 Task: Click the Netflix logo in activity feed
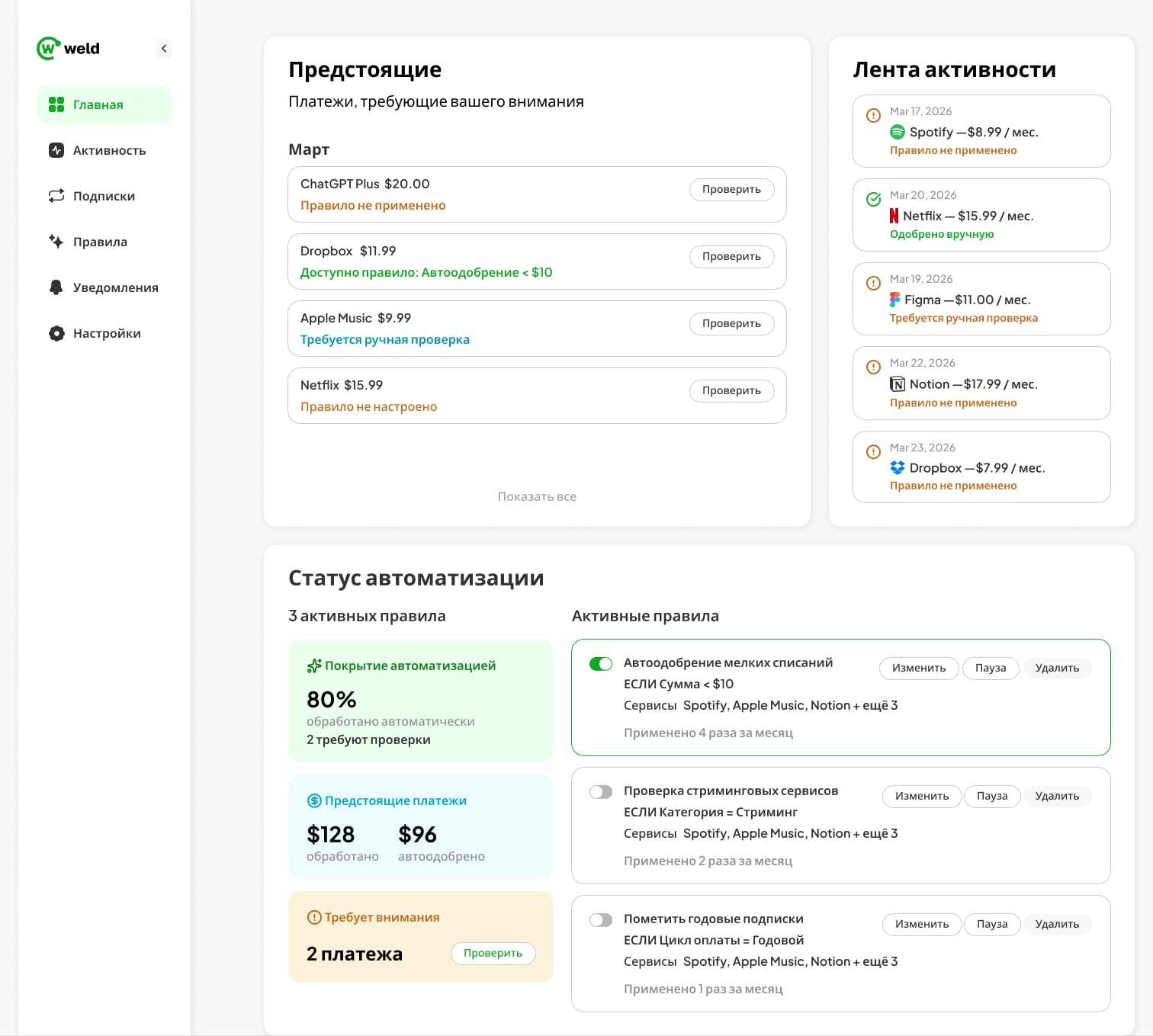[x=894, y=216]
